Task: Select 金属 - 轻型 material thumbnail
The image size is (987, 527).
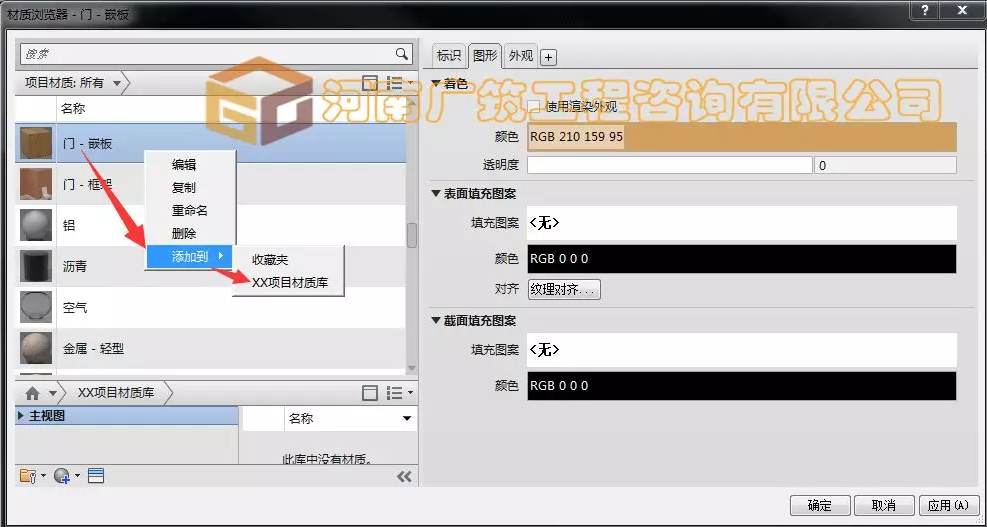Action: 36,348
